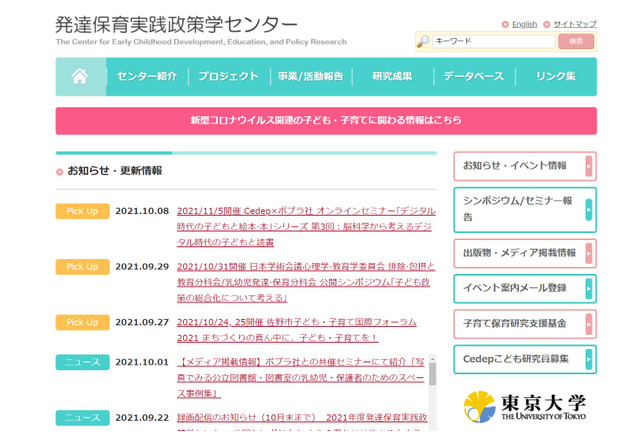Open the プロジェクト menu

tap(229, 76)
